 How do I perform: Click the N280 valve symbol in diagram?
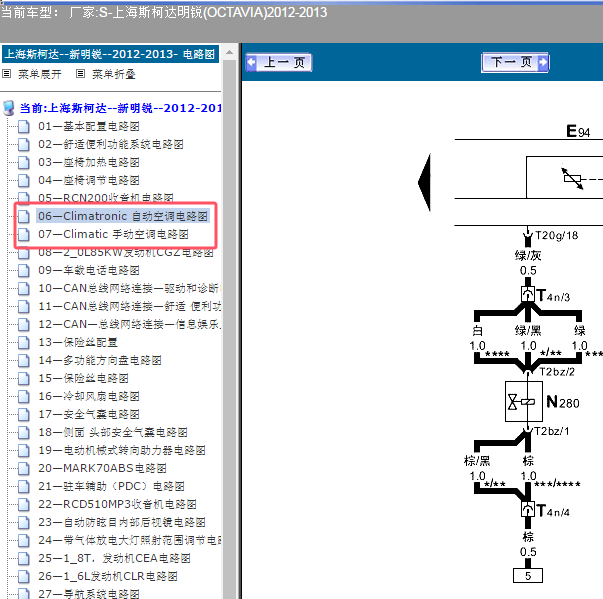(x=524, y=401)
